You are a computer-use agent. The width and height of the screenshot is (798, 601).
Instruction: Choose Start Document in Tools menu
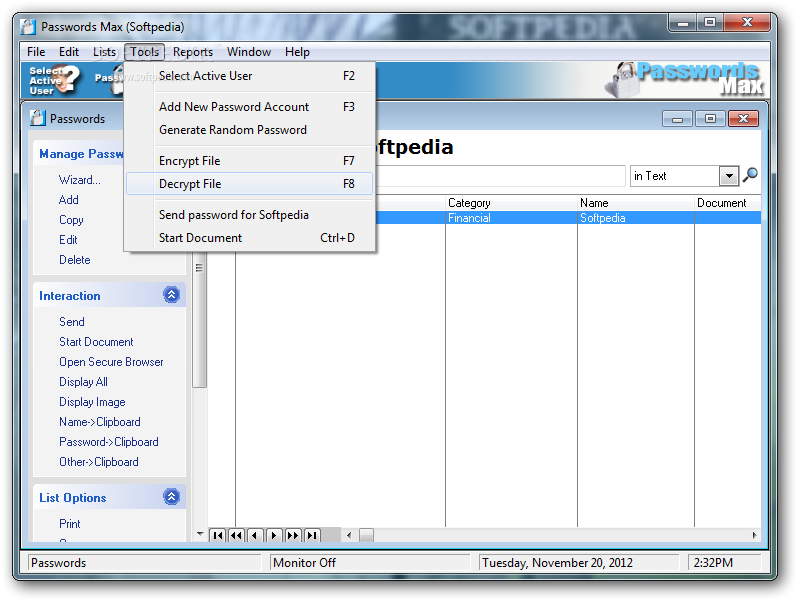coord(249,238)
